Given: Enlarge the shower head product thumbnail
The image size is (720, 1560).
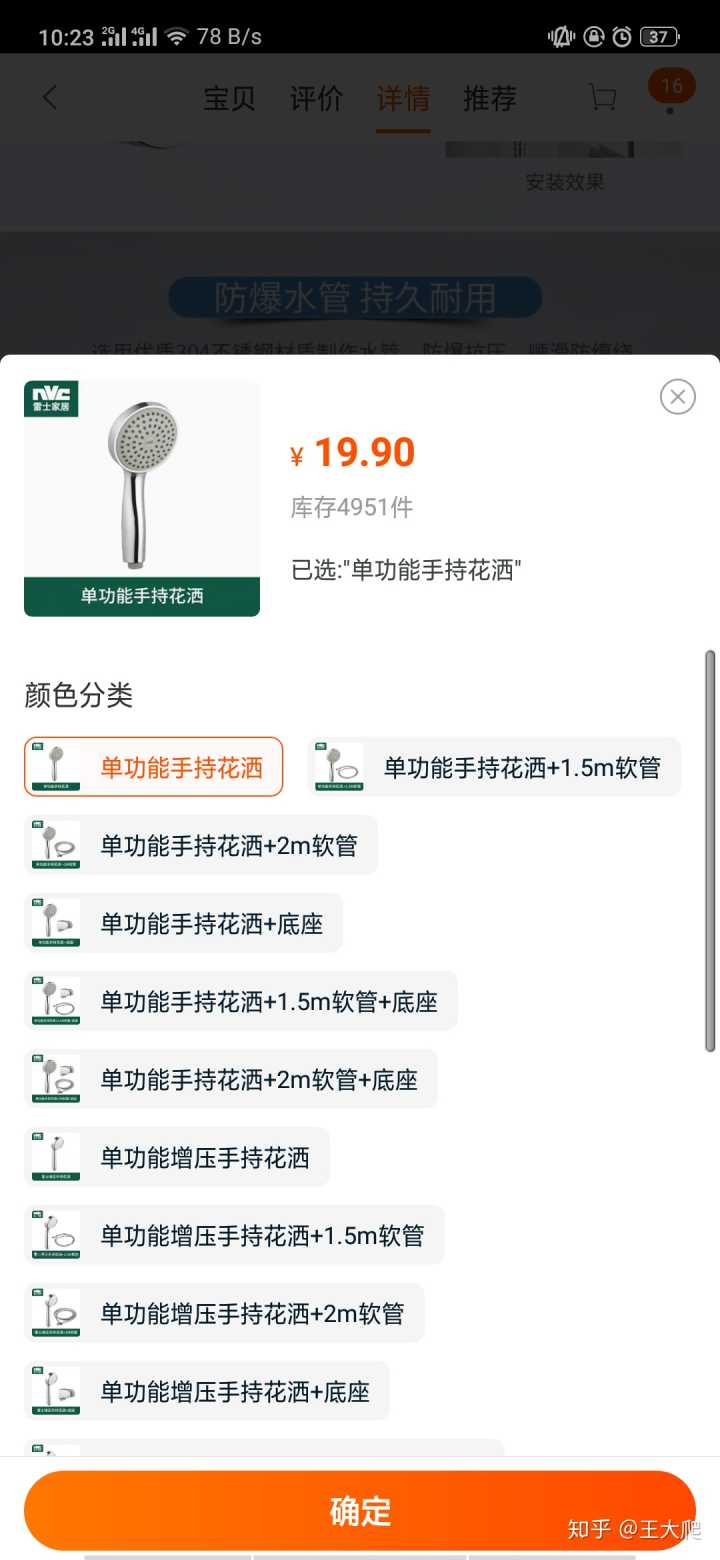Looking at the screenshot, I should click(142, 498).
